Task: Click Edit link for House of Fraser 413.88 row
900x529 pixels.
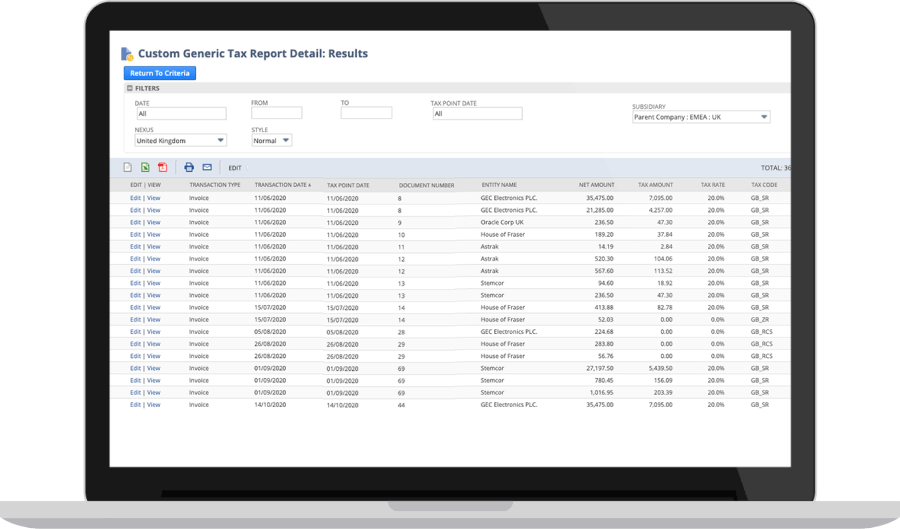Action: click(135, 308)
